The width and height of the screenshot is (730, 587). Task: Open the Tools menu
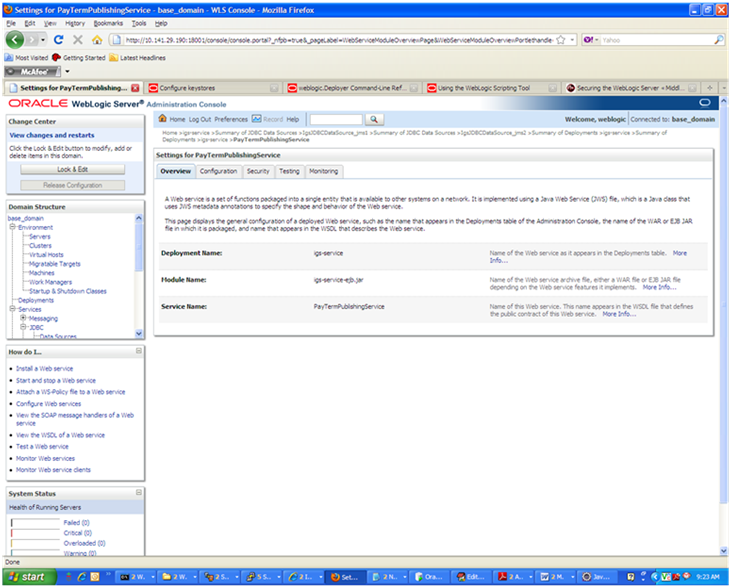[139, 23]
